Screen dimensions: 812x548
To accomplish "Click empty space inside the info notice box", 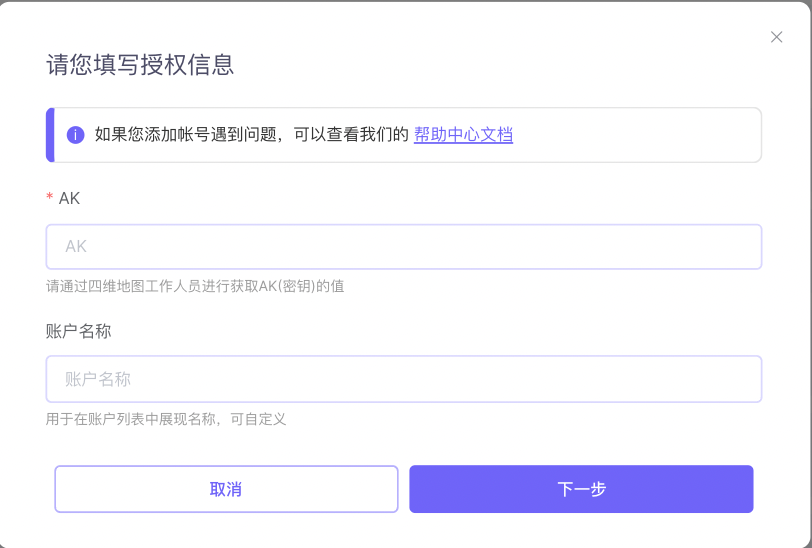I will pos(637,135).
